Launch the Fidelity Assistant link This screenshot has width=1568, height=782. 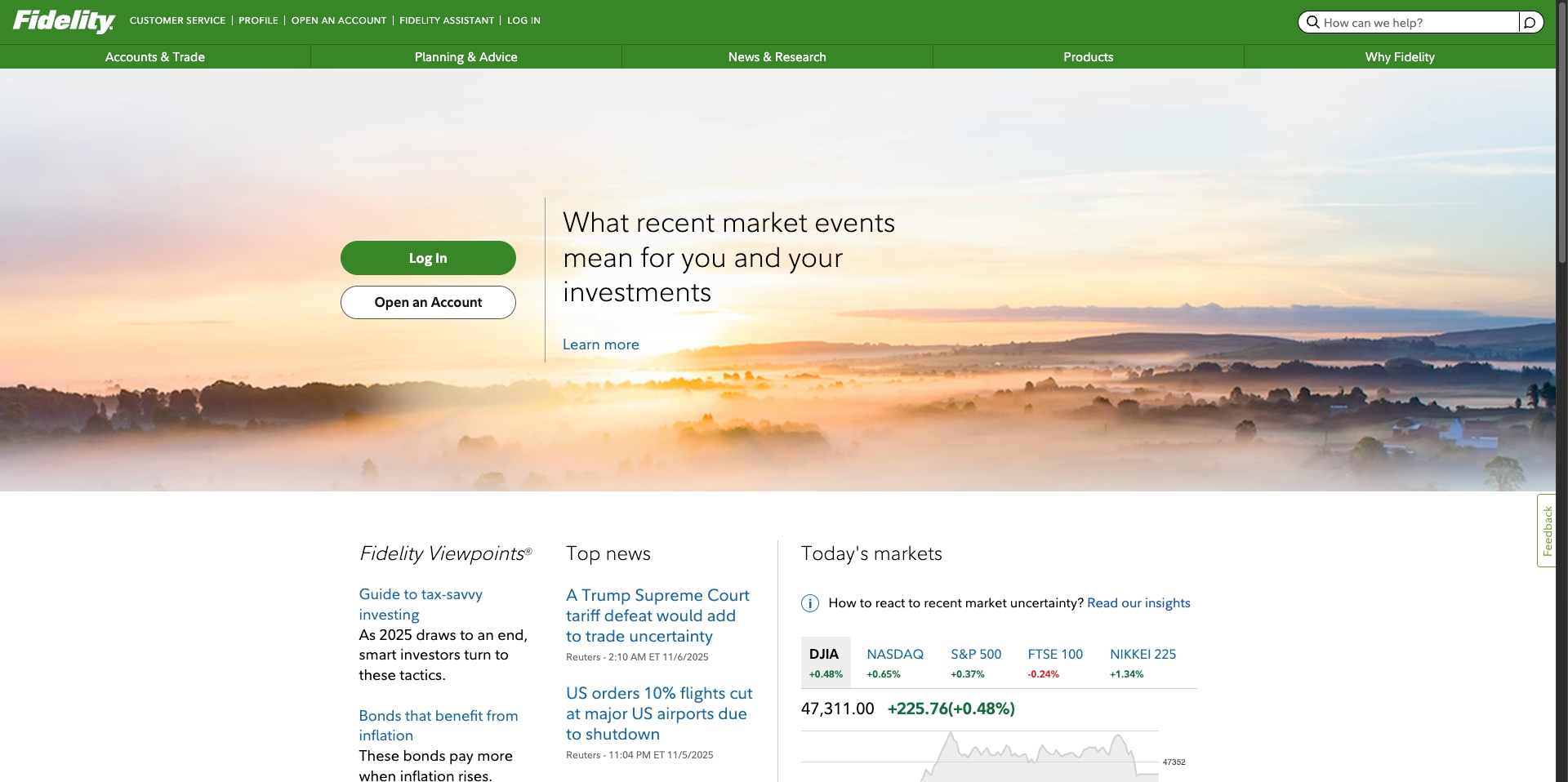click(x=447, y=20)
